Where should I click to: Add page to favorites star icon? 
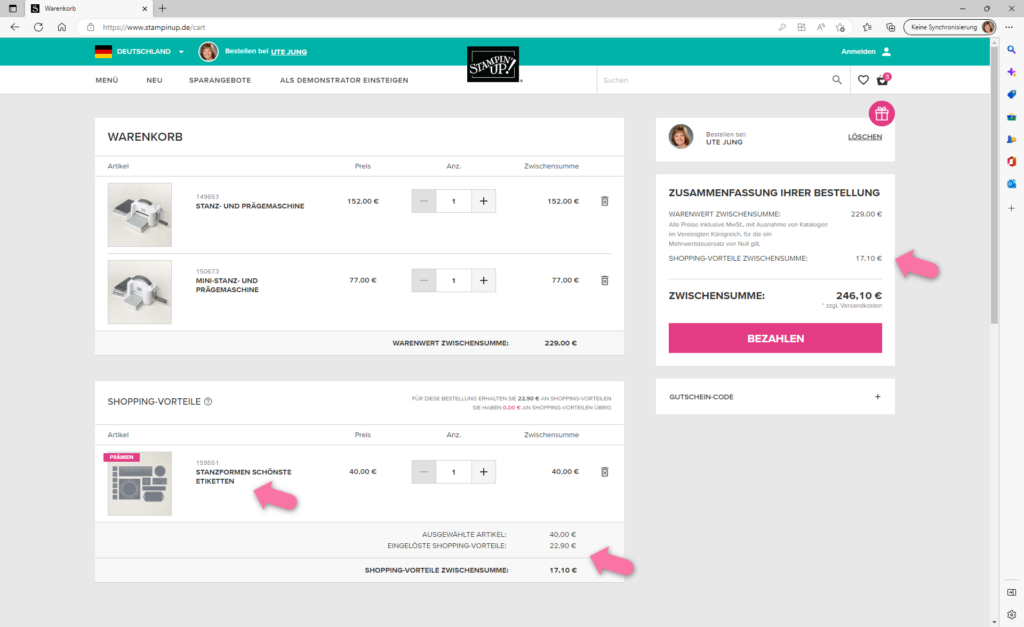coord(840,27)
